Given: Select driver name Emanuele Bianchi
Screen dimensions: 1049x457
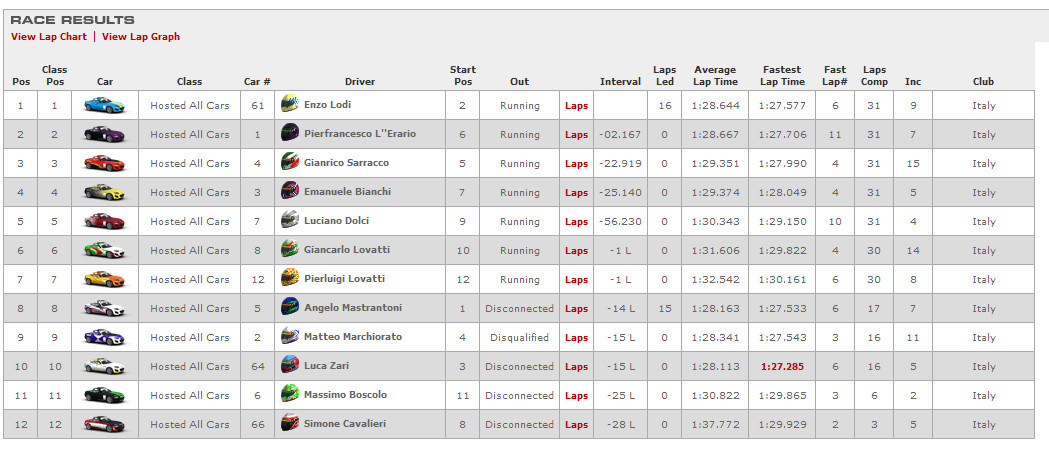Looking at the screenshot, I should pyautogui.click(x=347, y=191).
